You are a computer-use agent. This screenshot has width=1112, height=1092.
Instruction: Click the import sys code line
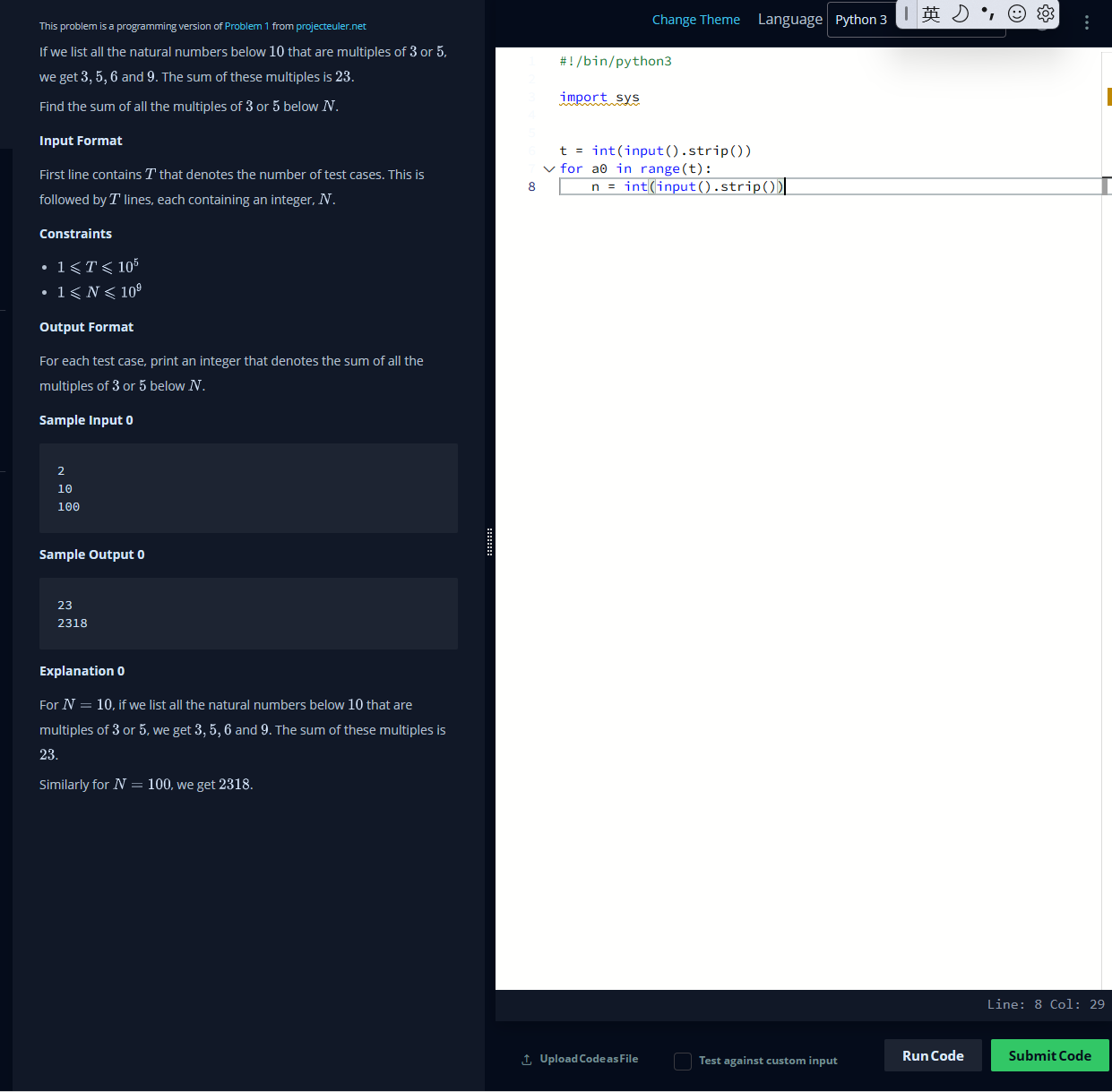pos(599,97)
